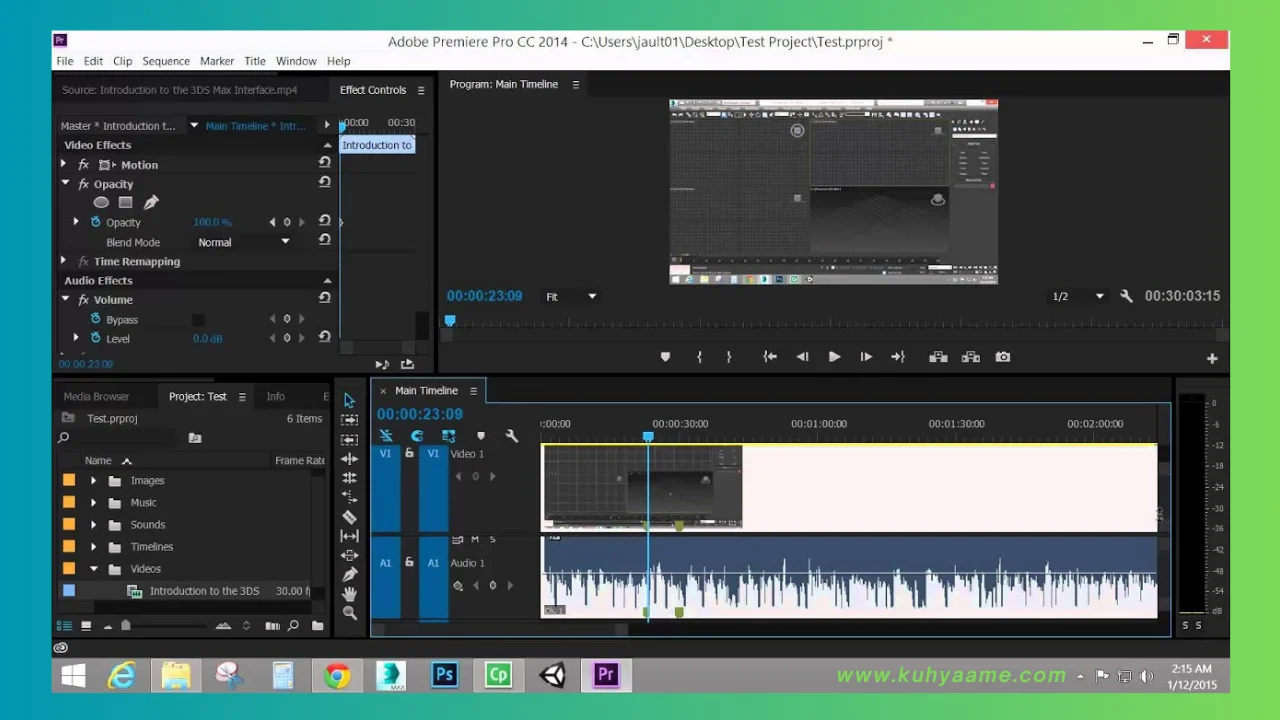Viewport: 1280px width, 720px height.
Task: Add marker in Program monitor controls
Action: coord(665,357)
